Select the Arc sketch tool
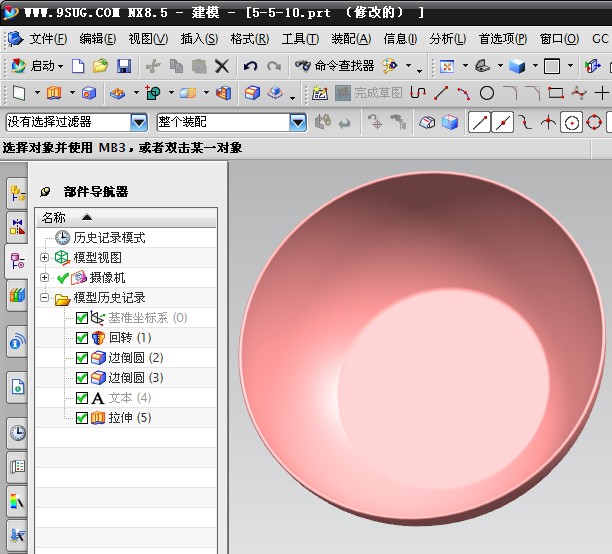Screen dimensions: 612x554 463,93
